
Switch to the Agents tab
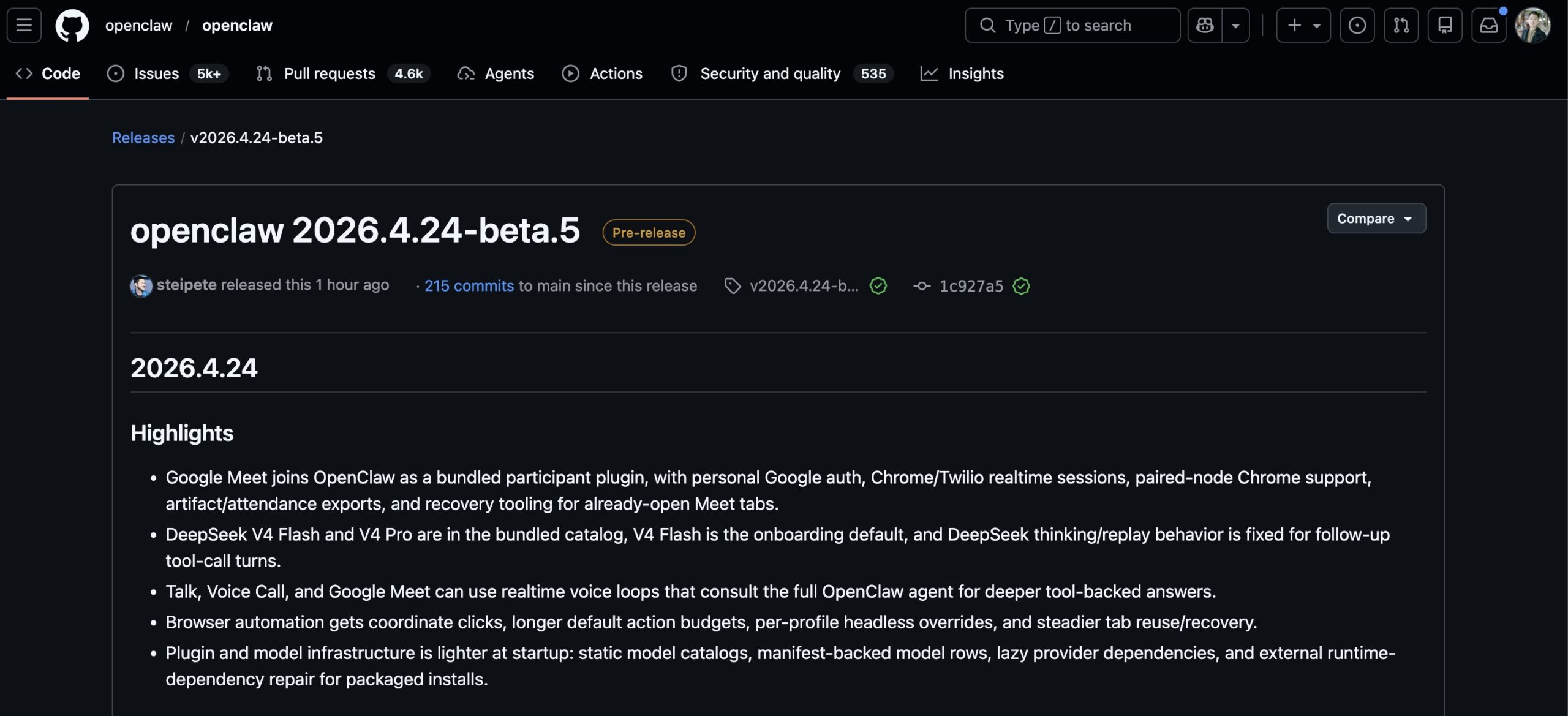[x=496, y=73]
